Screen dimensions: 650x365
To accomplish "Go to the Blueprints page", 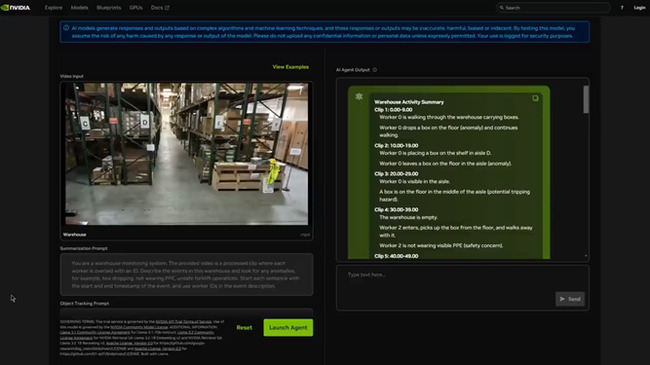I will point(109,7).
